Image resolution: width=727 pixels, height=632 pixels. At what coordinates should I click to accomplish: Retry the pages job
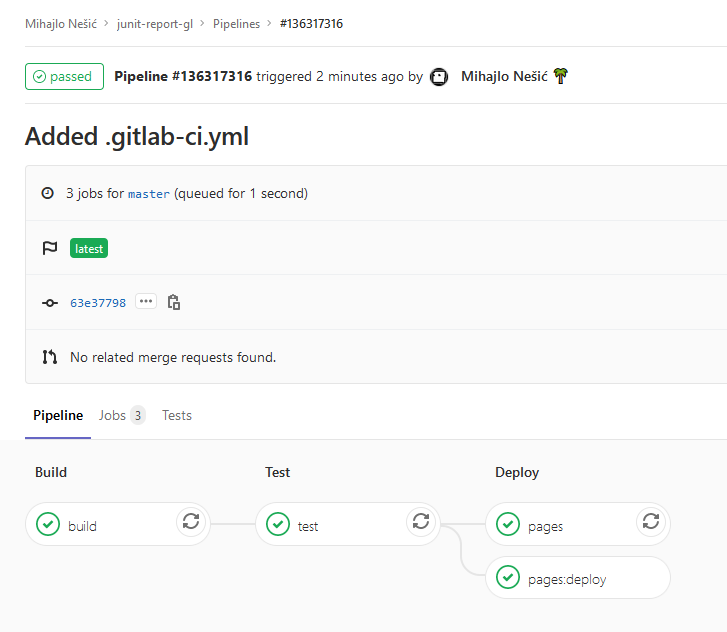coord(650,522)
